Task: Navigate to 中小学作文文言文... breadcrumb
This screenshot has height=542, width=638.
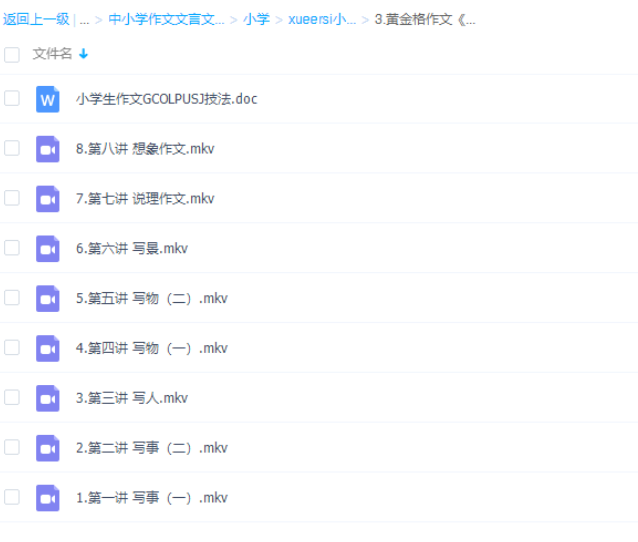Action: point(166,19)
